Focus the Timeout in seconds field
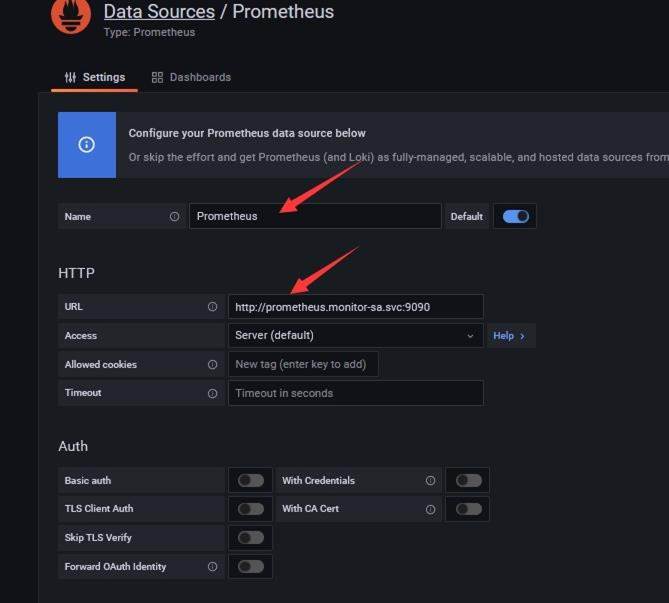The width and height of the screenshot is (669, 603). click(x=355, y=393)
